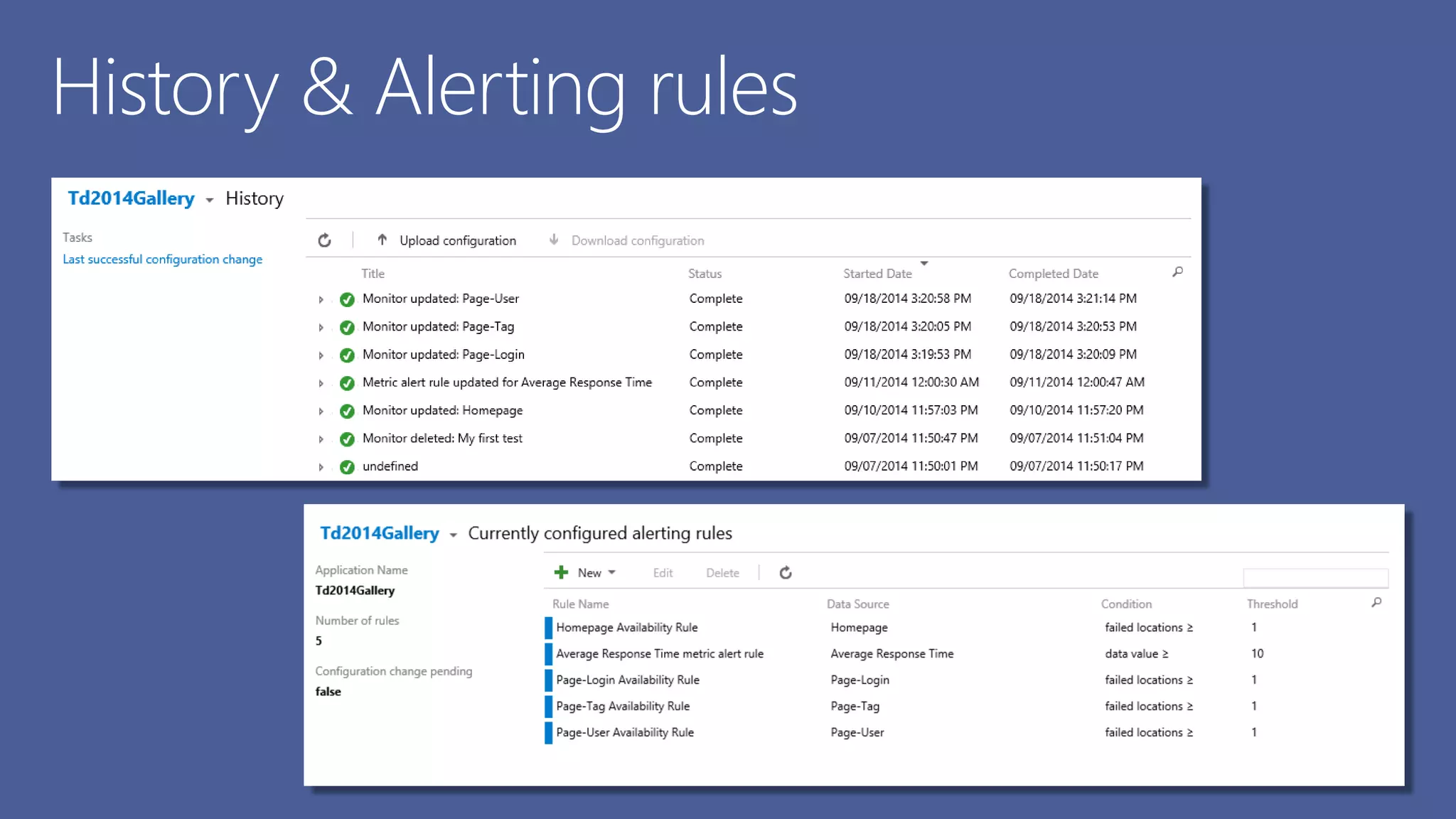Select blue marker of Page-User Availability Rule
This screenshot has height=819, width=1456.
pyautogui.click(x=549, y=733)
